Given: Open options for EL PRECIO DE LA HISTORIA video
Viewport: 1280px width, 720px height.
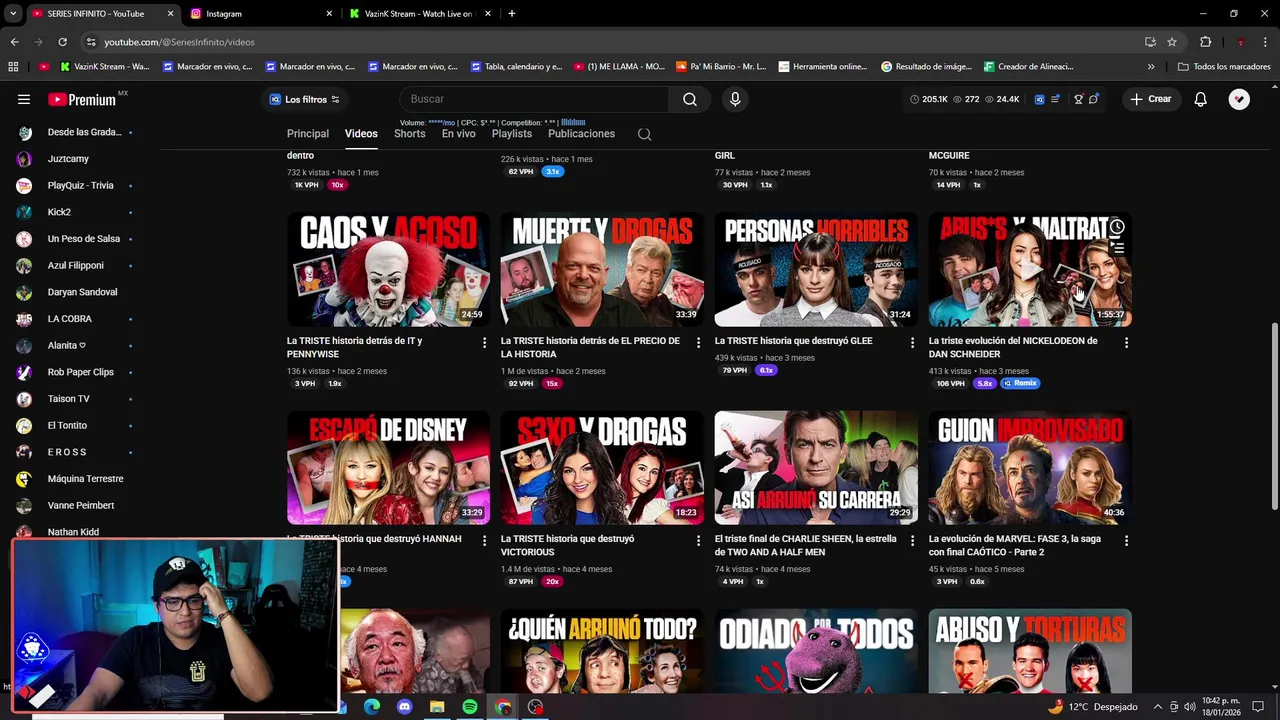Looking at the screenshot, I should point(698,342).
